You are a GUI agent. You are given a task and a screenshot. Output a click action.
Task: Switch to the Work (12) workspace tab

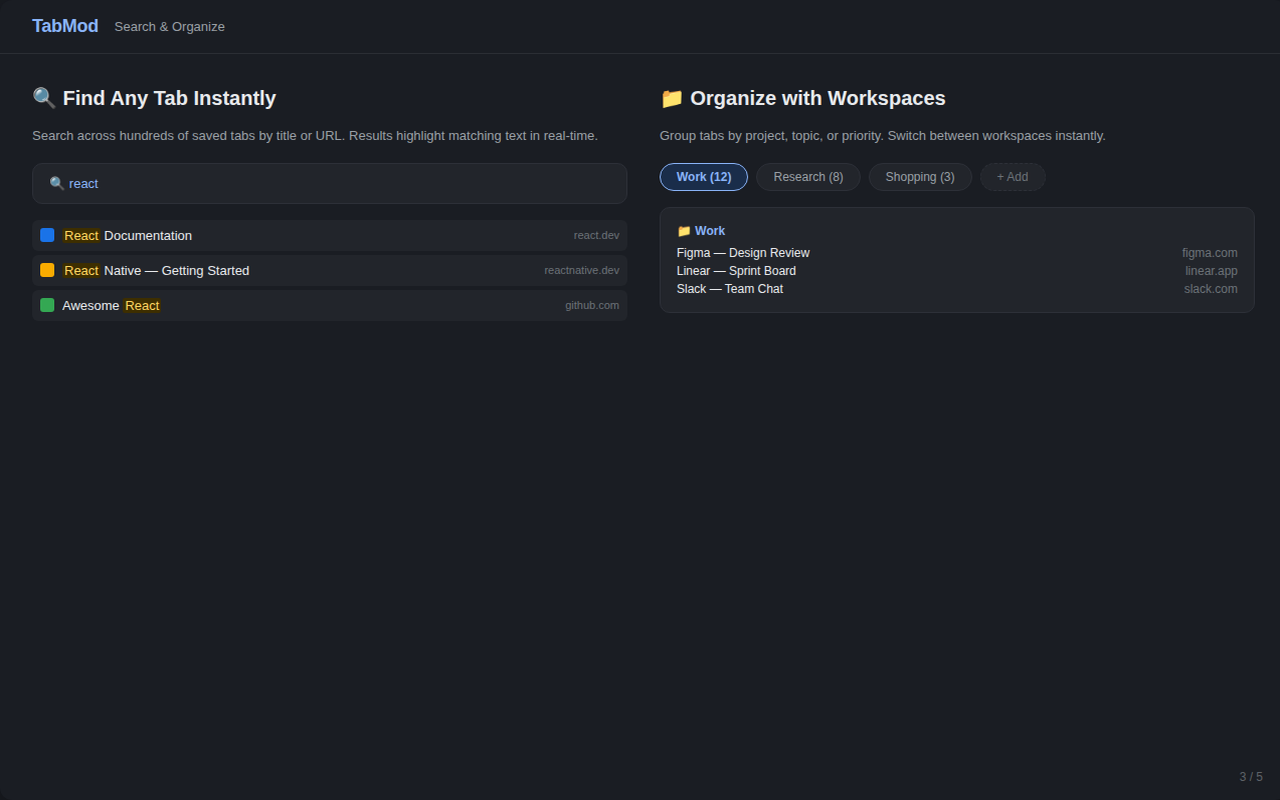(x=704, y=177)
